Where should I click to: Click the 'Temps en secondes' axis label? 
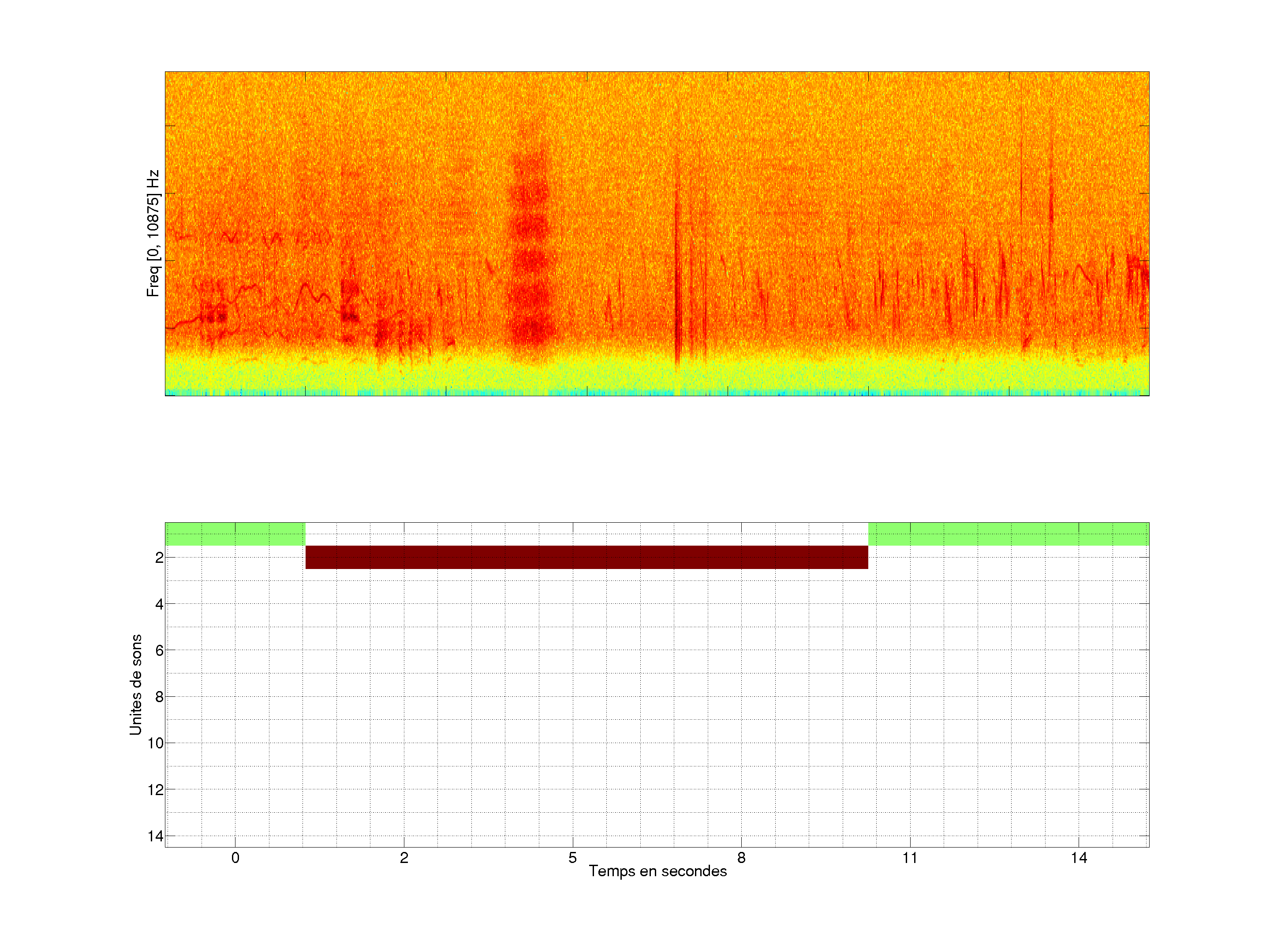coord(657,871)
